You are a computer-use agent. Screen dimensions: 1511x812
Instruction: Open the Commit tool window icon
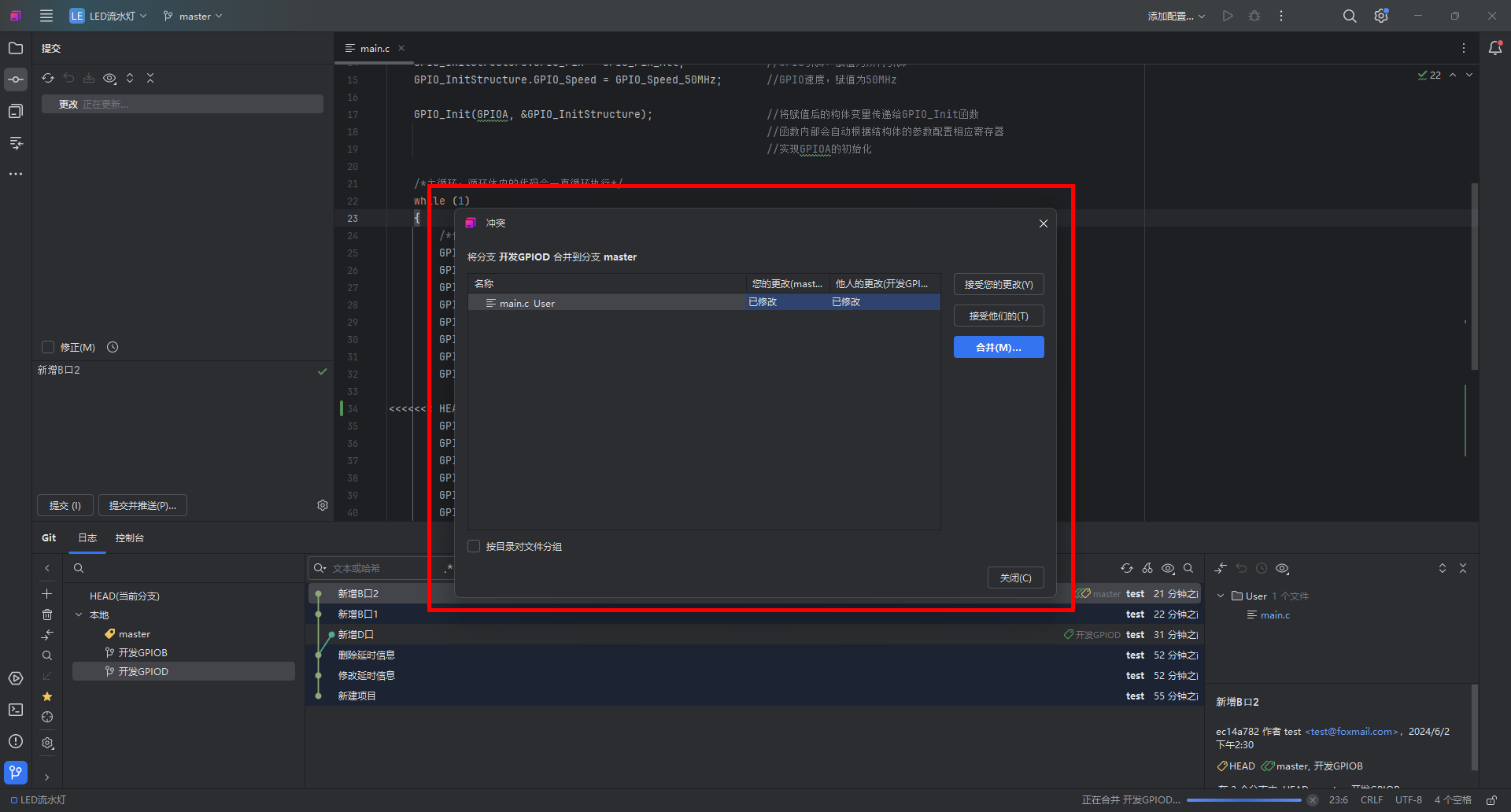pyautogui.click(x=16, y=79)
